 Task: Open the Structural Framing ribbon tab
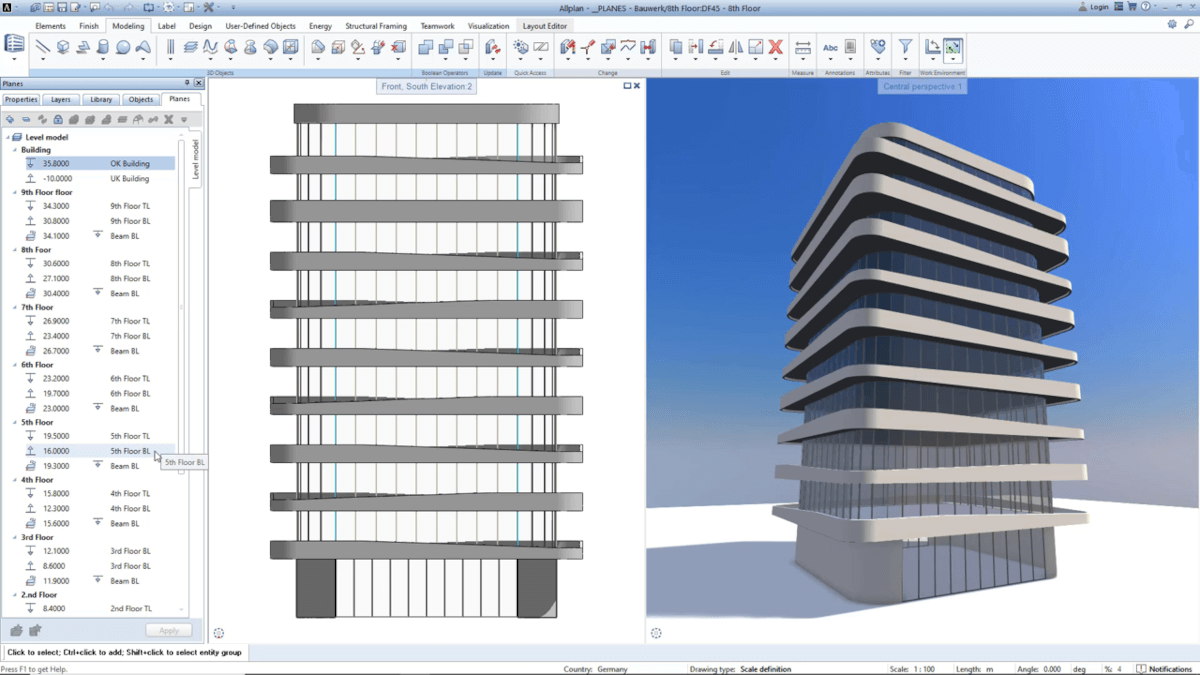[x=376, y=26]
